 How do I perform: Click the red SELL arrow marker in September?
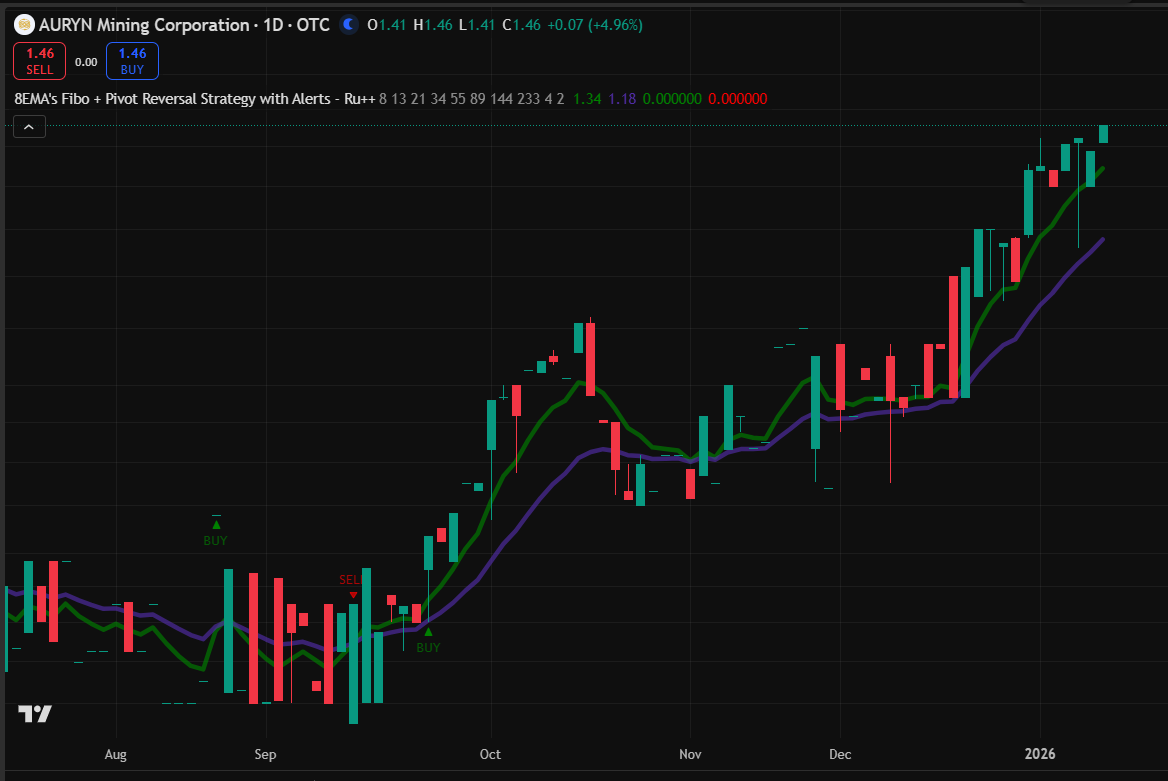click(x=352, y=595)
